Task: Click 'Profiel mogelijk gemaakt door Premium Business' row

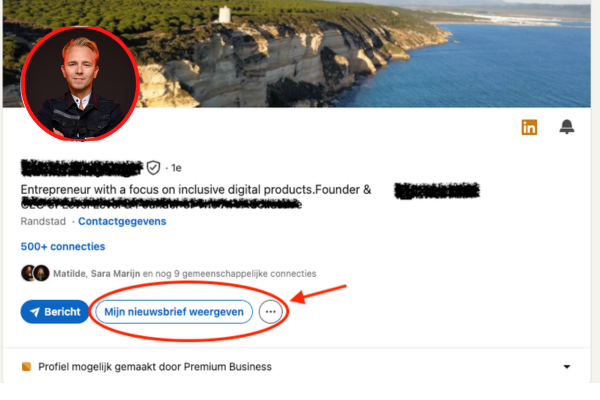Action: coord(297,367)
